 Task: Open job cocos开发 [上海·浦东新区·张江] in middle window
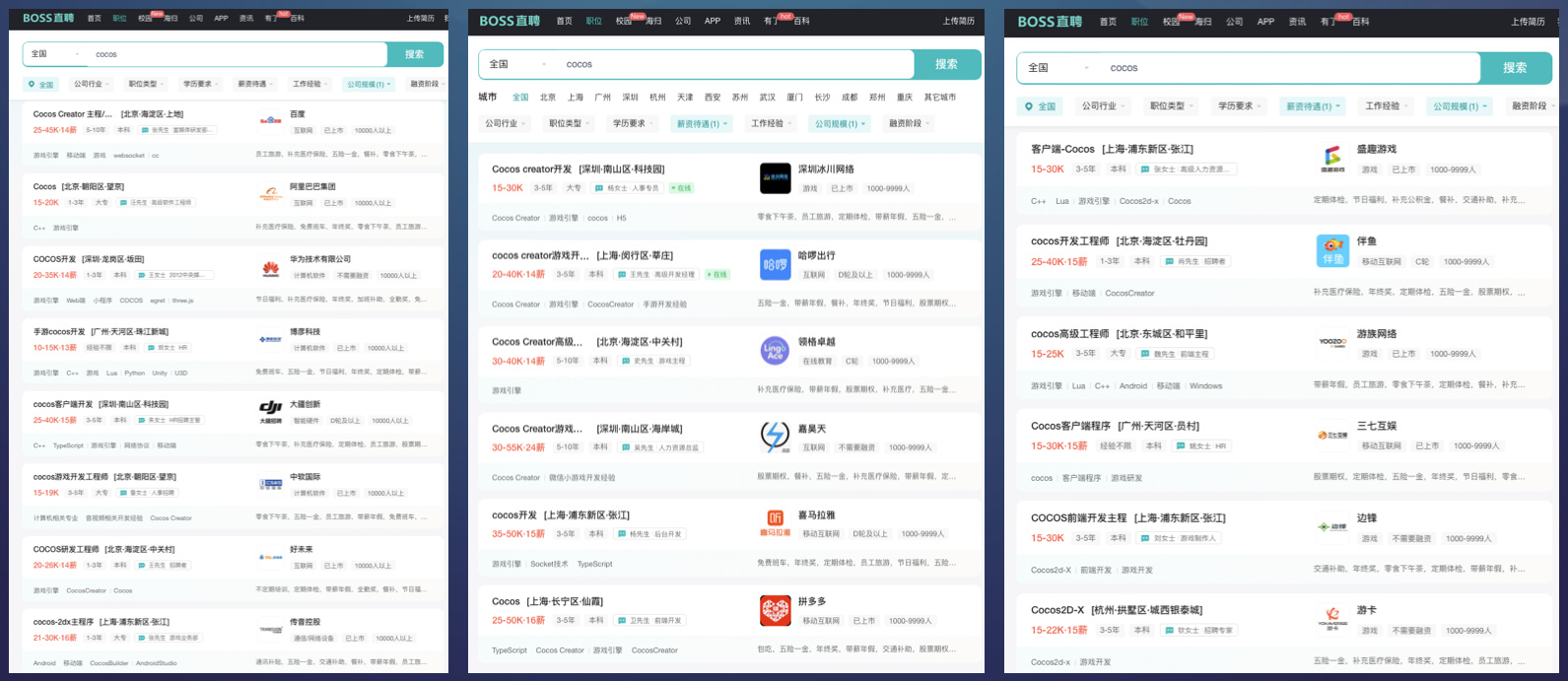point(561,515)
